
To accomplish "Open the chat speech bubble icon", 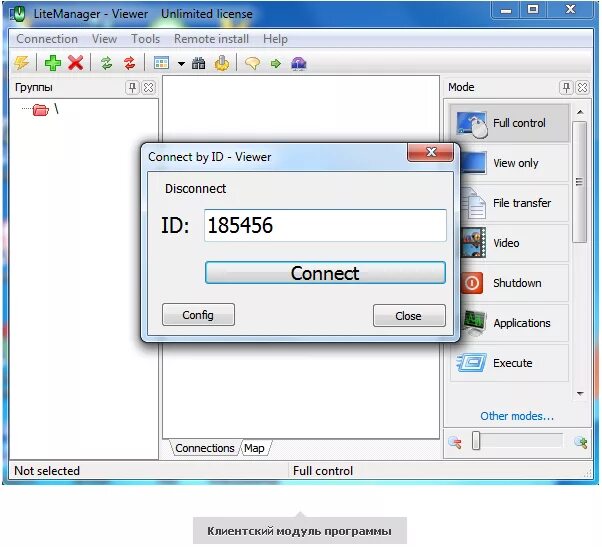I will (252, 63).
